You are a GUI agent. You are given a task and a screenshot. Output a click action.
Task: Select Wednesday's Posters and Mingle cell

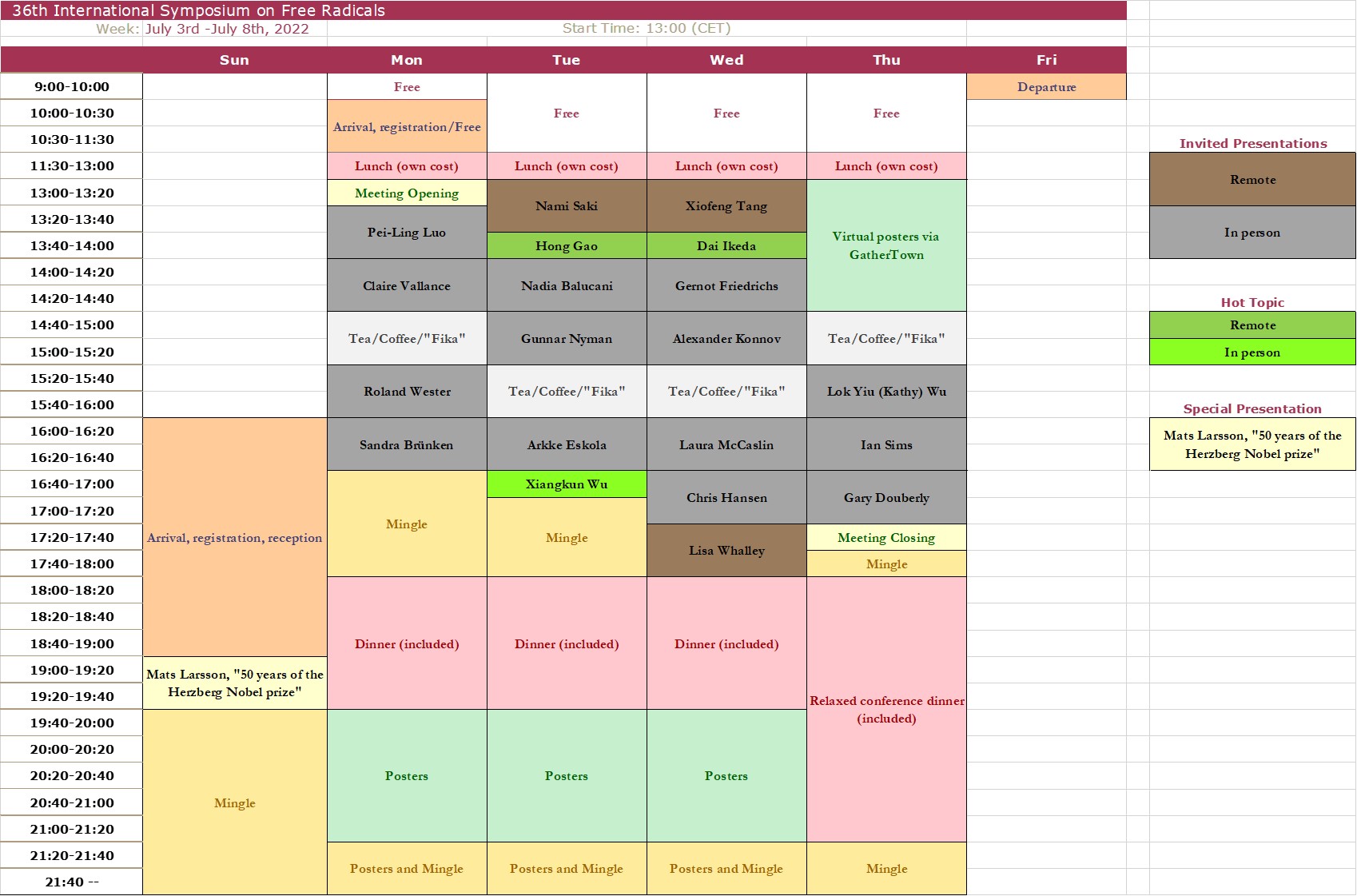coord(726,868)
